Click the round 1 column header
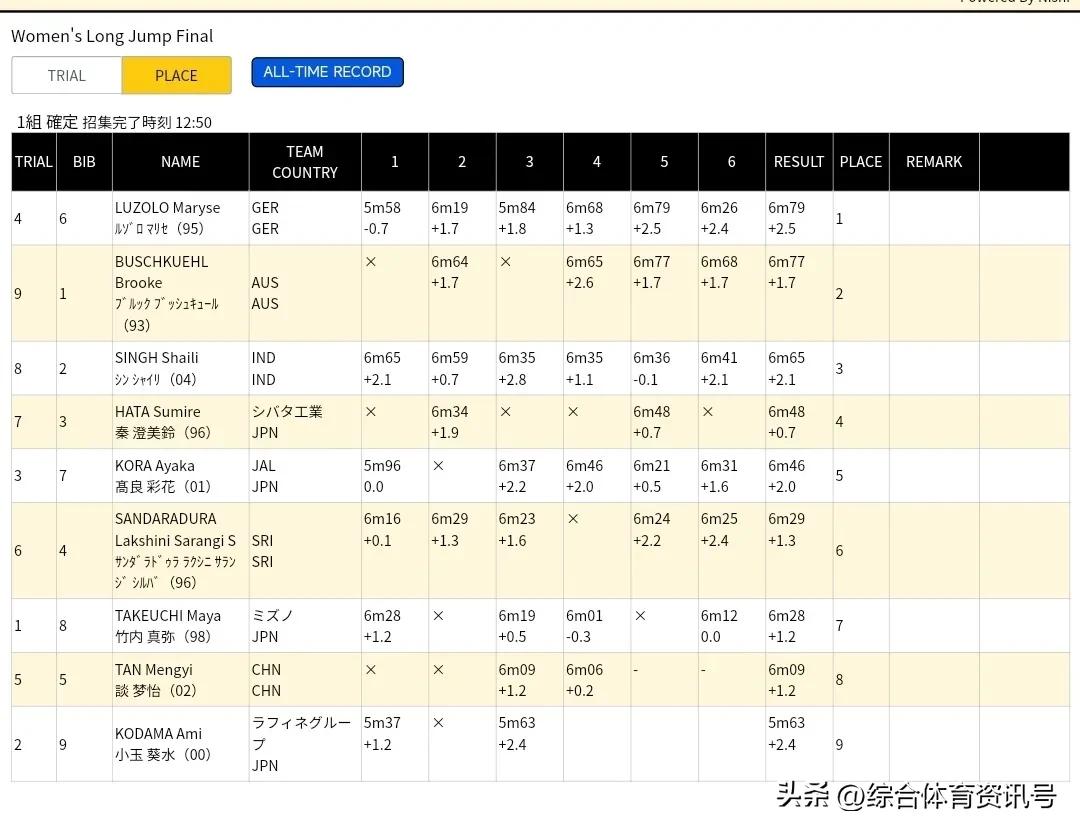 394,161
